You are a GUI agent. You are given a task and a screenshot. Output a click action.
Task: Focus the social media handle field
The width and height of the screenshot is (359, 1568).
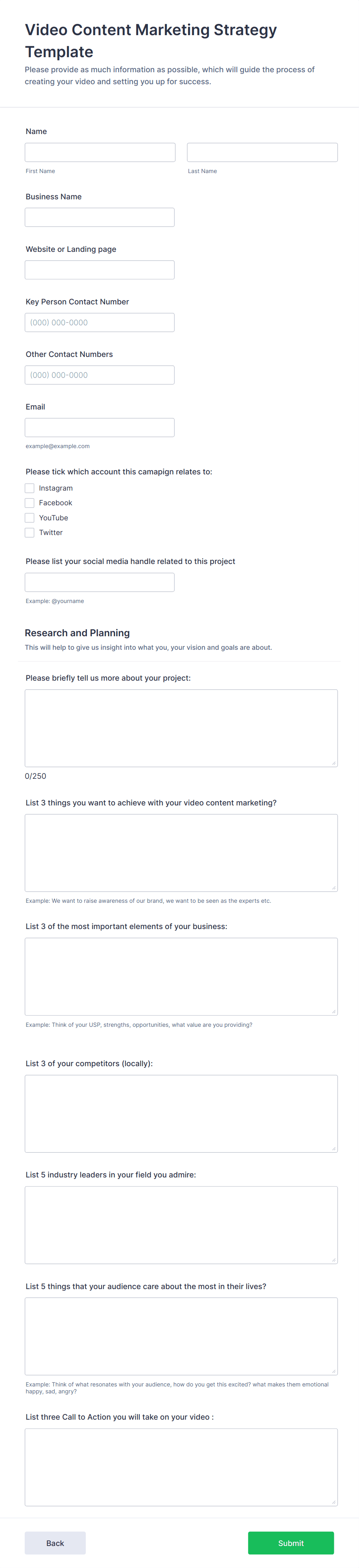click(99, 582)
